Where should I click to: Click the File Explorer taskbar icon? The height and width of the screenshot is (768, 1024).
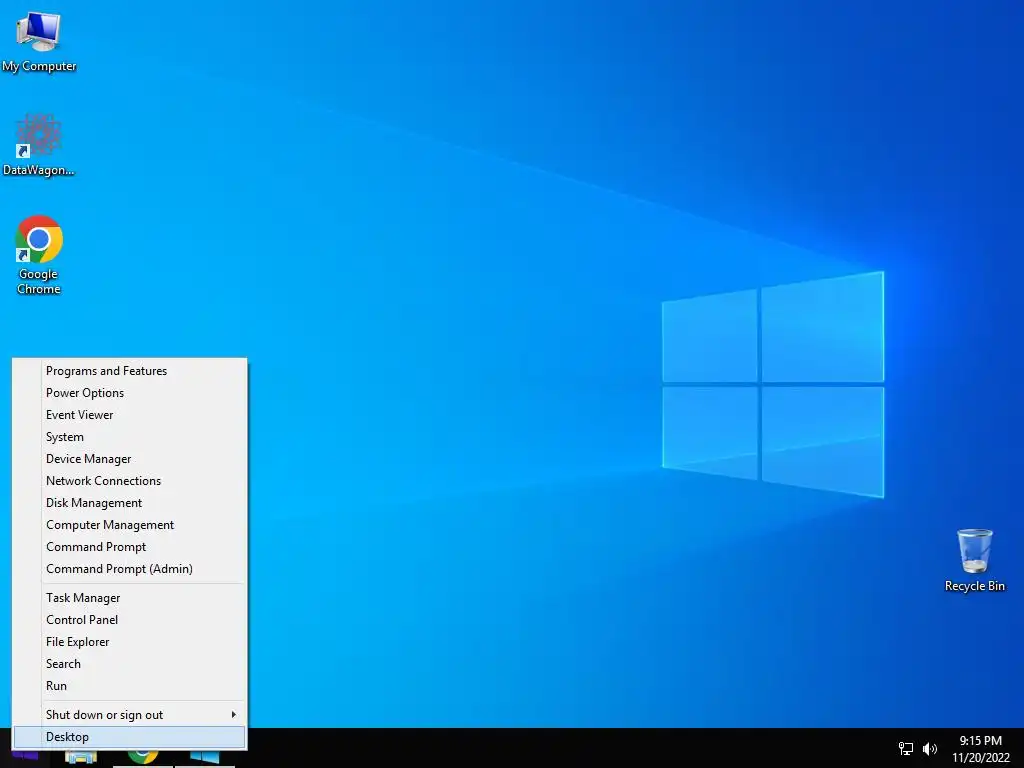[81, 758]
